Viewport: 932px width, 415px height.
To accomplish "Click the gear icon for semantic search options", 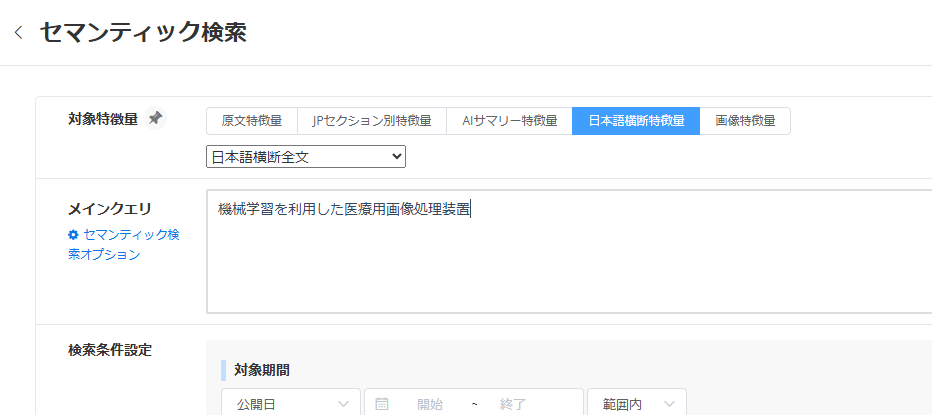I will (73, 235).
